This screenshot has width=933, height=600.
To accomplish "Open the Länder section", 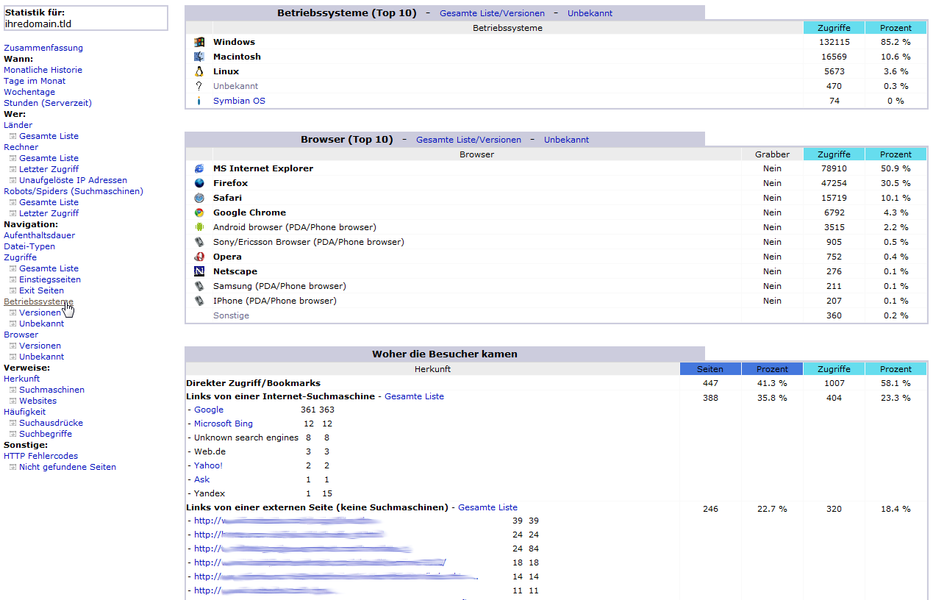I will pyautogui.click(x=18, y=125).
